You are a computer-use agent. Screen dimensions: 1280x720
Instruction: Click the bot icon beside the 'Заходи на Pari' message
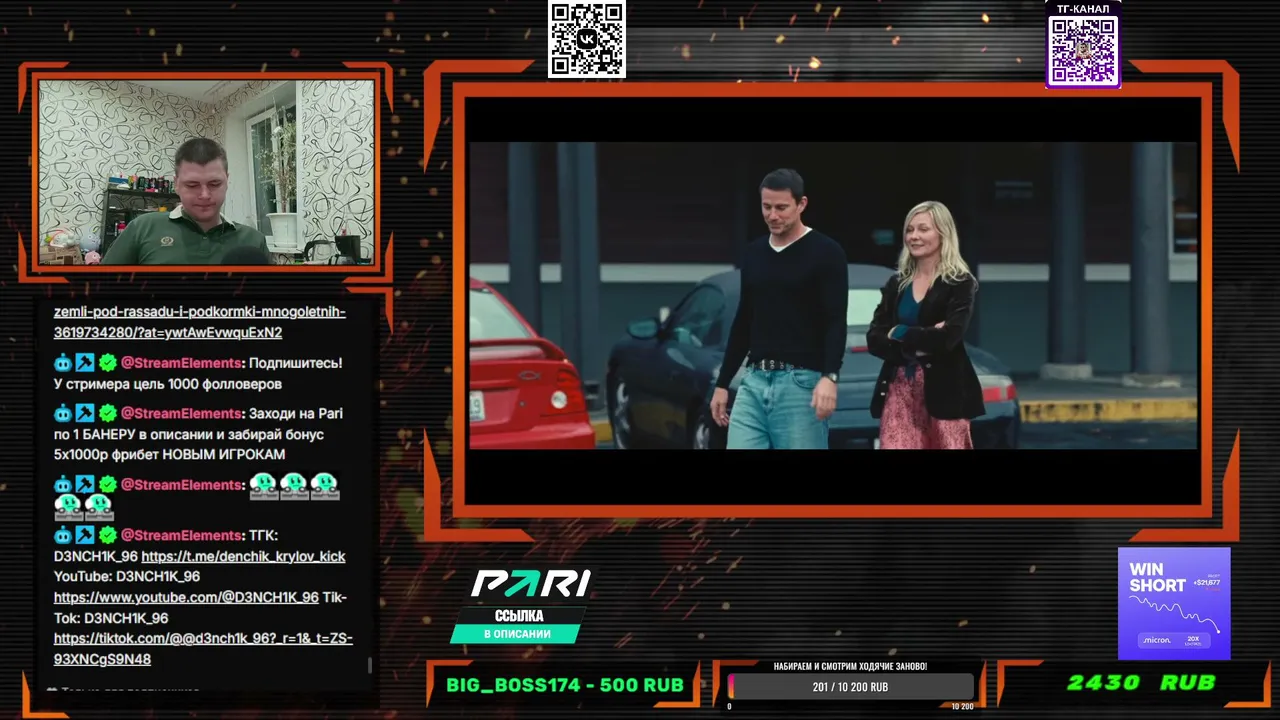tap(63, 413)
